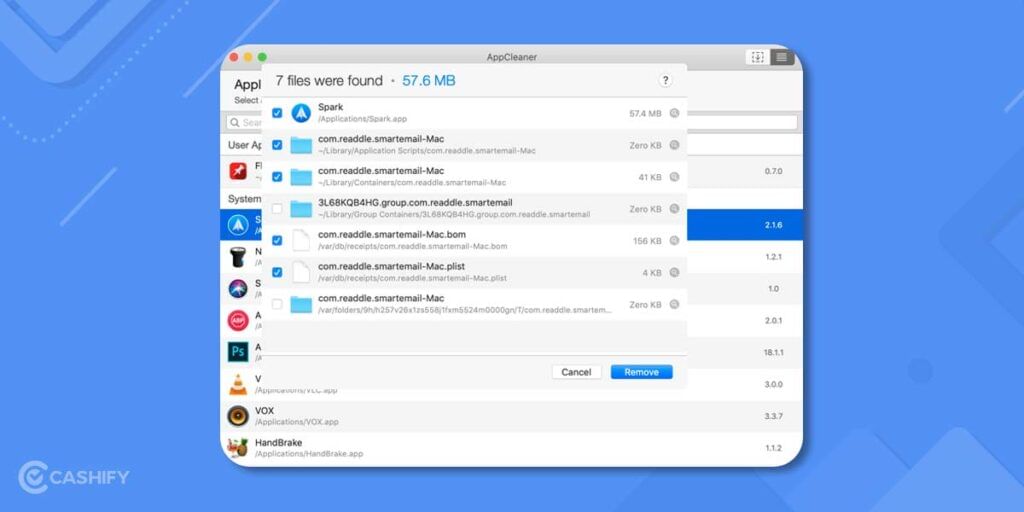Uncheck the Containers com.readdle.smartemail-Mac checkbox

tap(277, 177)
